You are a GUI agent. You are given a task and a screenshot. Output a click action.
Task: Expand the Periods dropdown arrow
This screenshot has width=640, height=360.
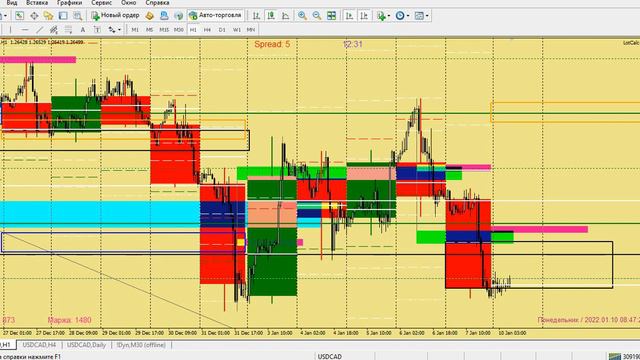[x=408, y=16]
